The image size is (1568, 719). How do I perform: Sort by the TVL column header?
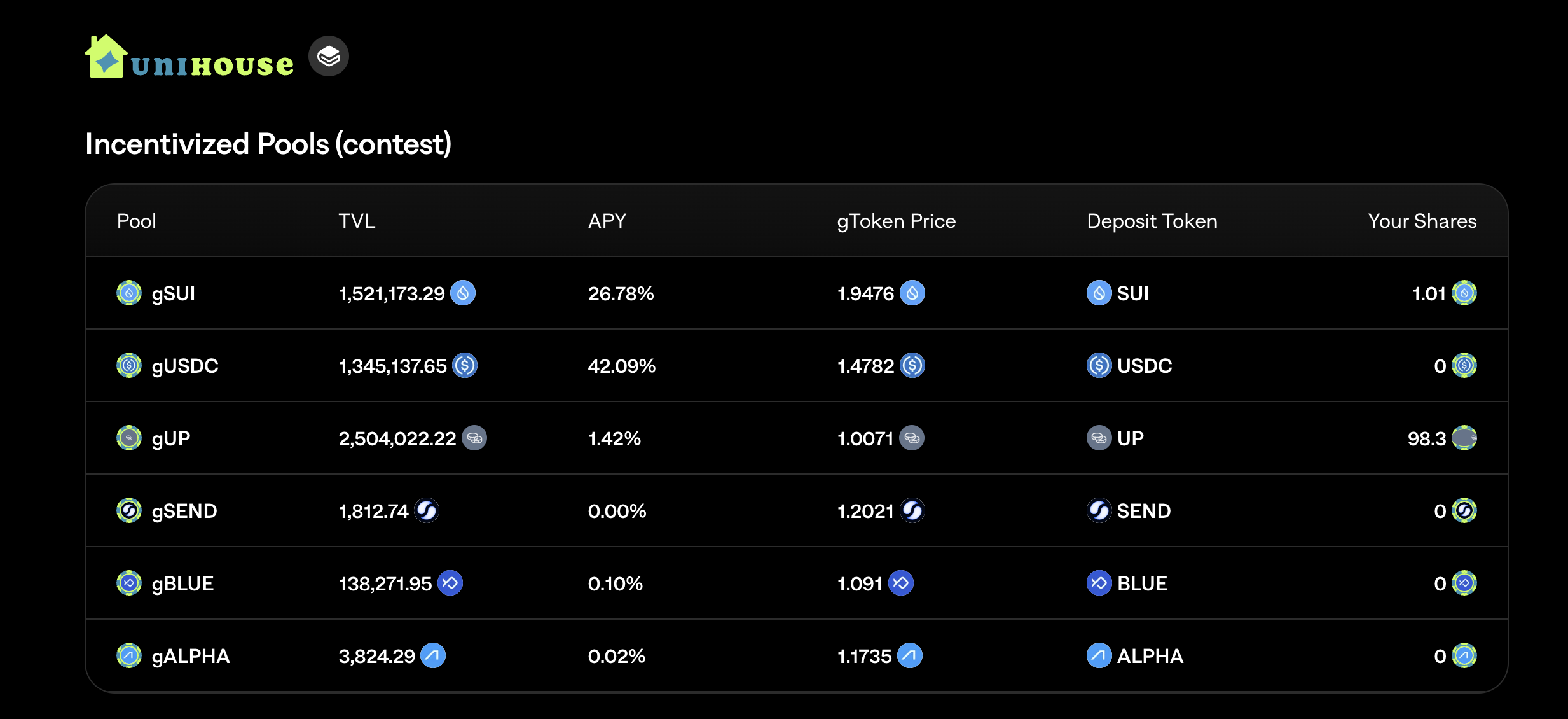(x=357, y=221)
